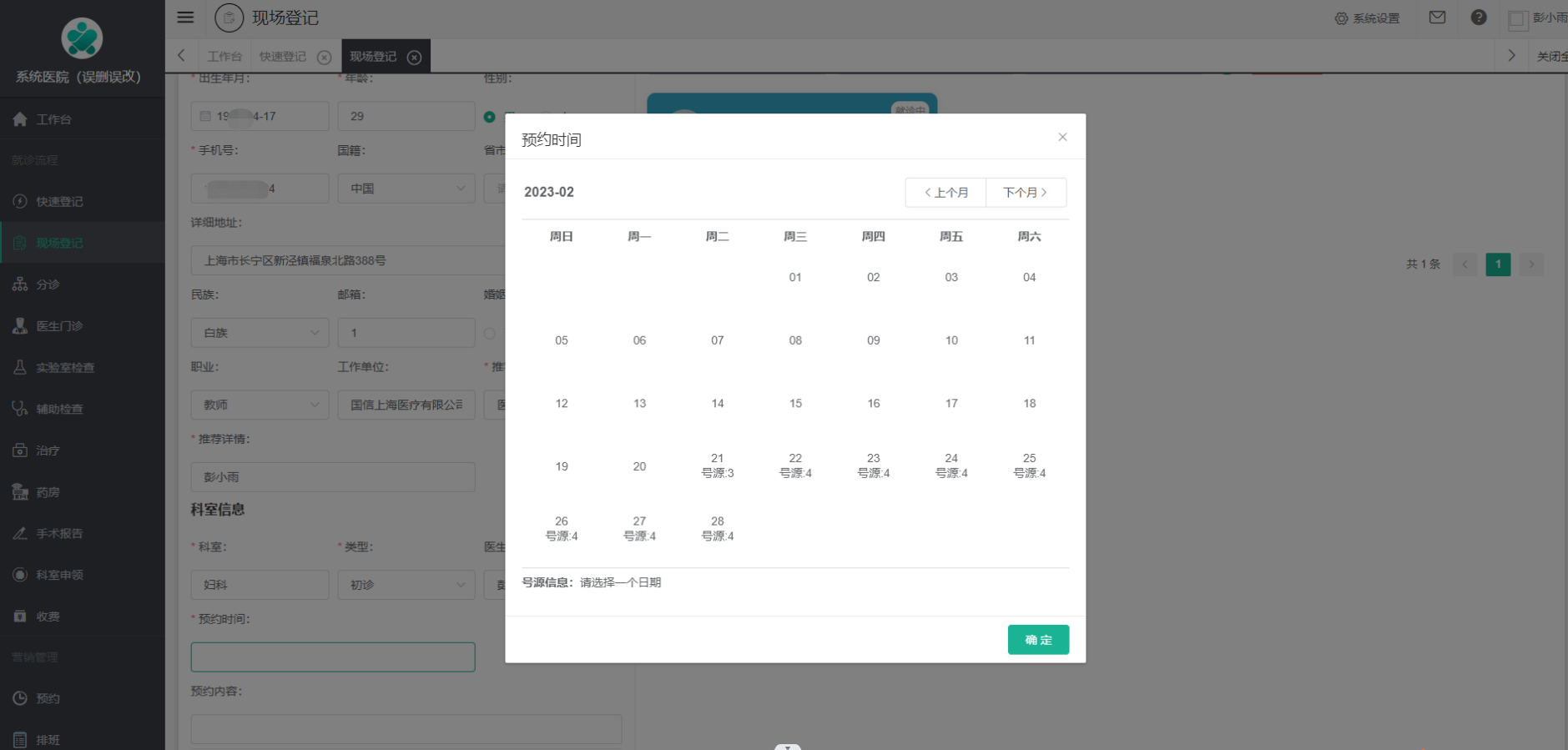Open the 工作台 sidebar home icon
This screenshot has height=750, width=1568.
[20, 119]
